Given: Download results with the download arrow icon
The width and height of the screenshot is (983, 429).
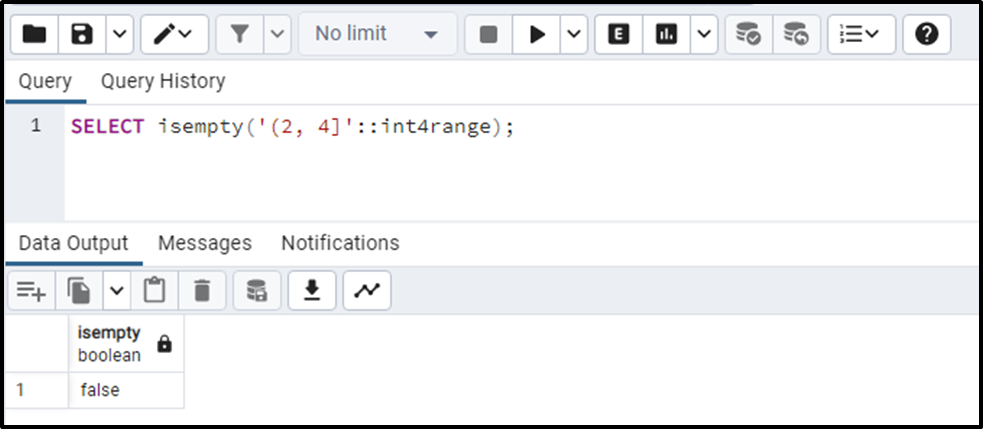Looking at the screenshot, I should 312,290.
